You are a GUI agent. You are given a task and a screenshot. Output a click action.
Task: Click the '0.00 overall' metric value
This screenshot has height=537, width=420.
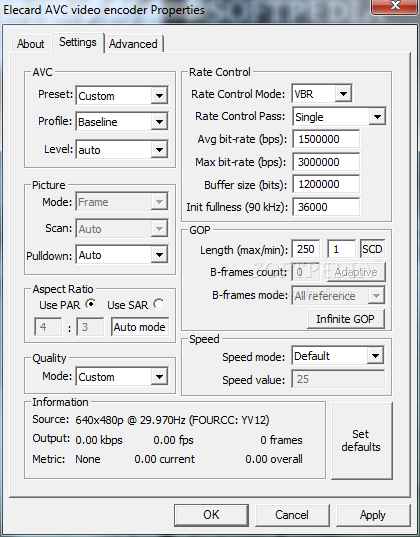point(274,459)
